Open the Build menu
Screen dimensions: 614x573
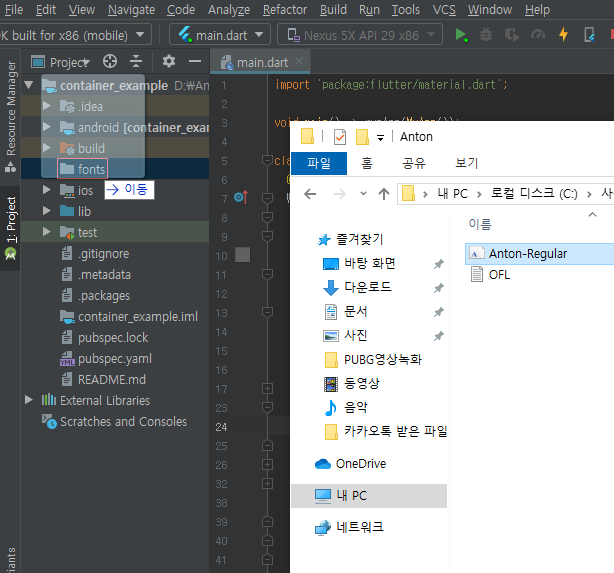pos(333,9)
